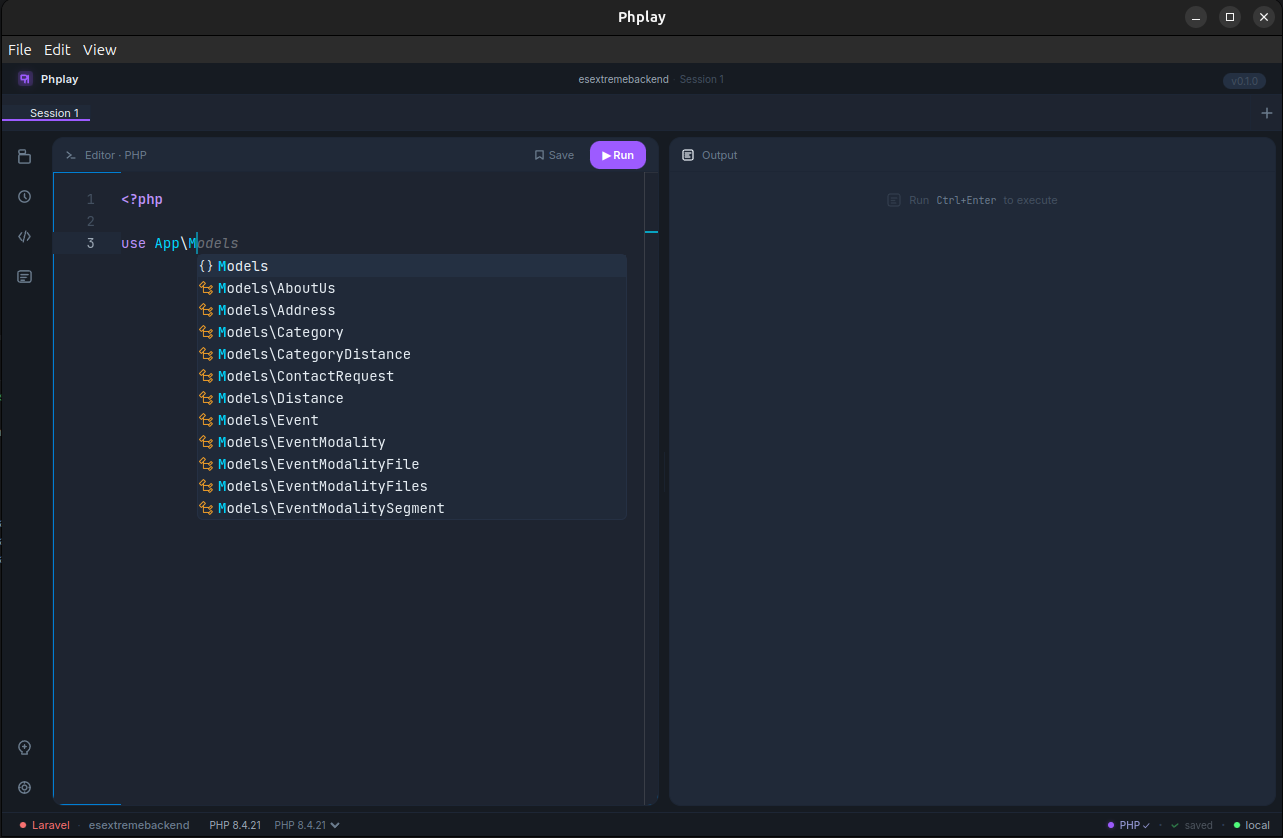
Task: Select Models\Category autocomplete suggestion
Action: click(x=412, y=332)
